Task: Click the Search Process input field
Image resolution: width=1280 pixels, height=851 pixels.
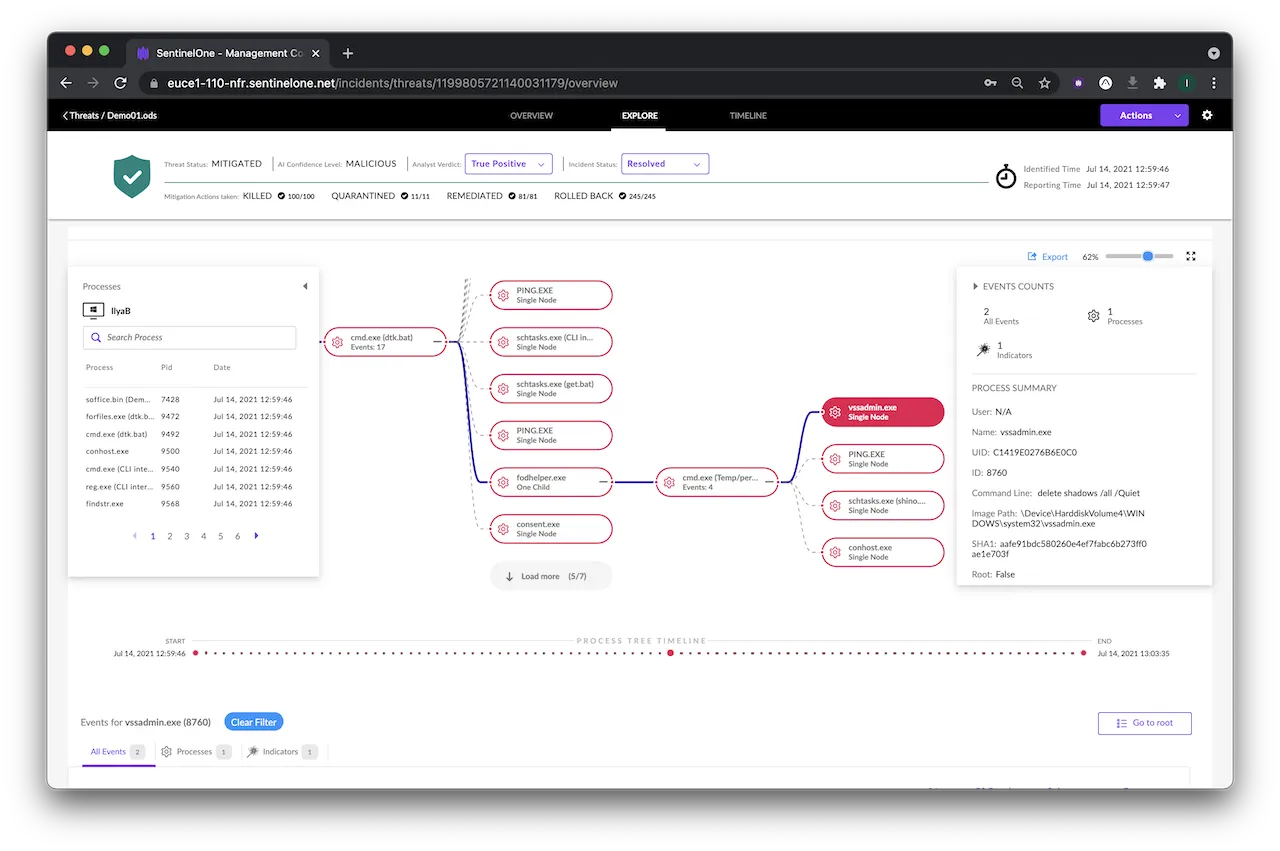Action: pyautogui.click(x=190, y=338)
